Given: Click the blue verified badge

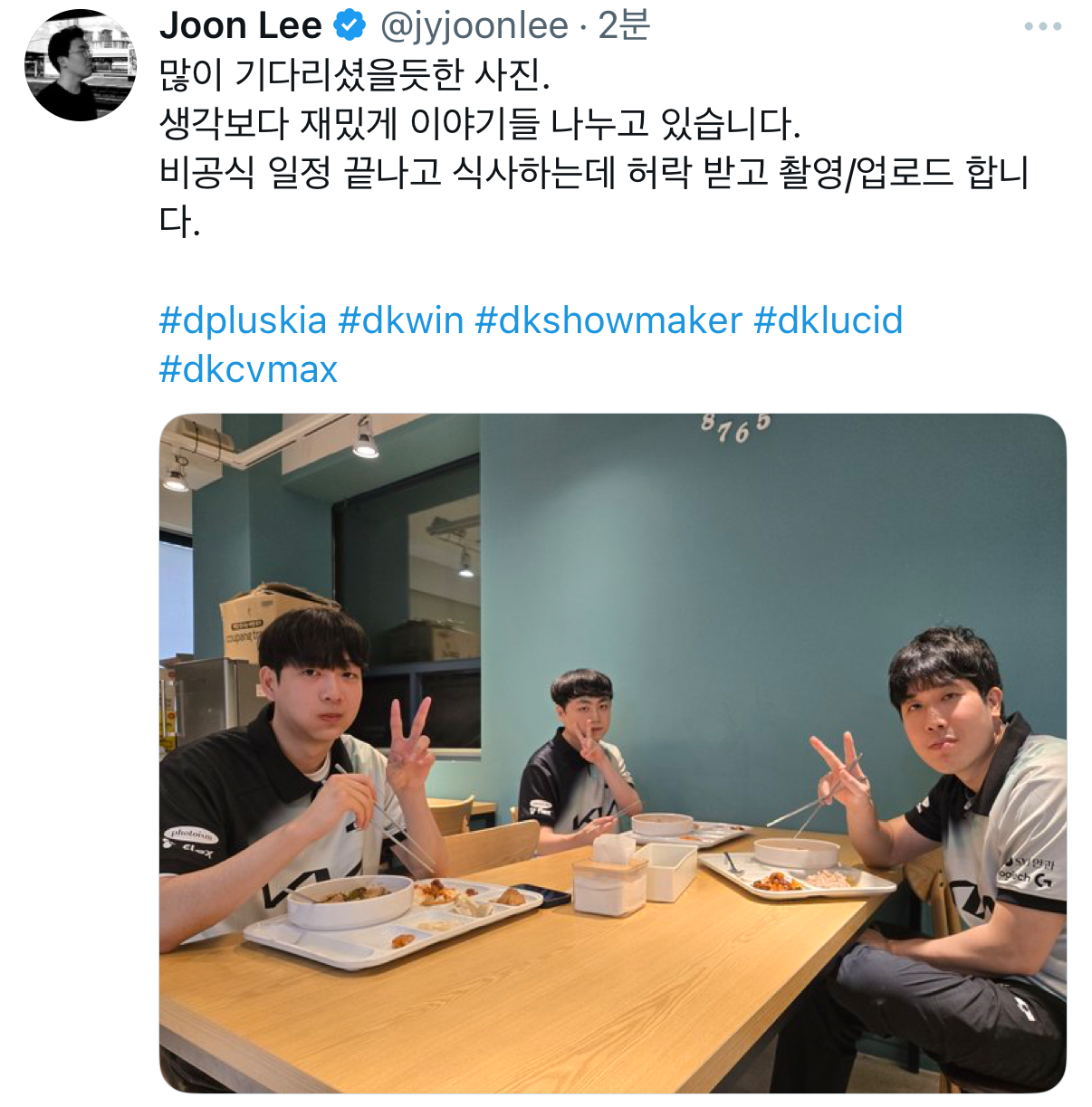Looking at the screenshot, I should click(350, 26).
